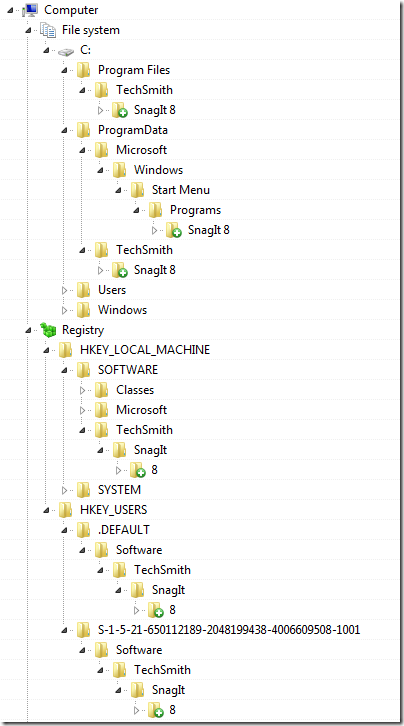The image size is (404, 726).
Task: Expand the SYSTEM registry key
Action: pos(65,490)
